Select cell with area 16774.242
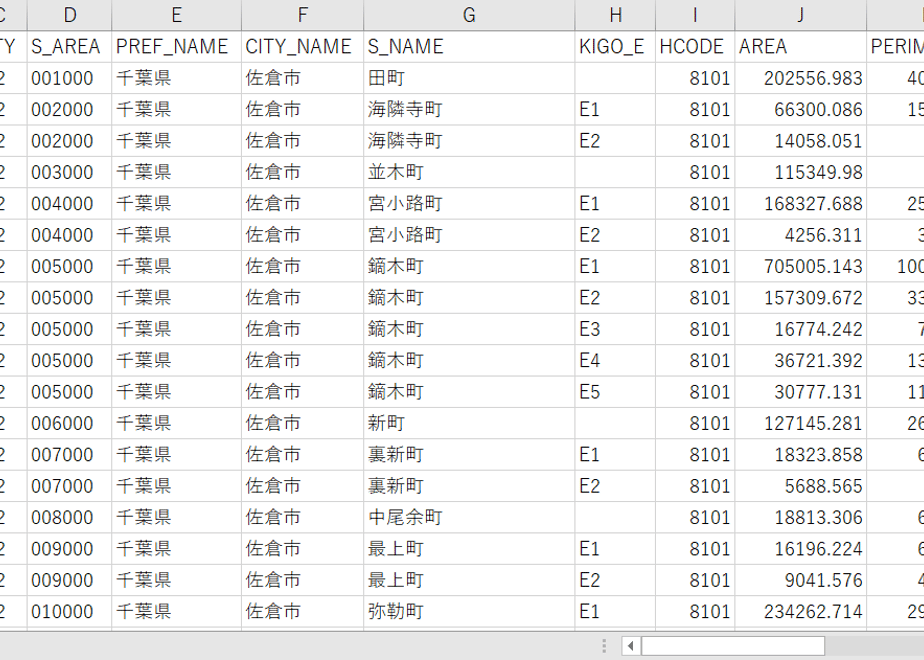 801,329
